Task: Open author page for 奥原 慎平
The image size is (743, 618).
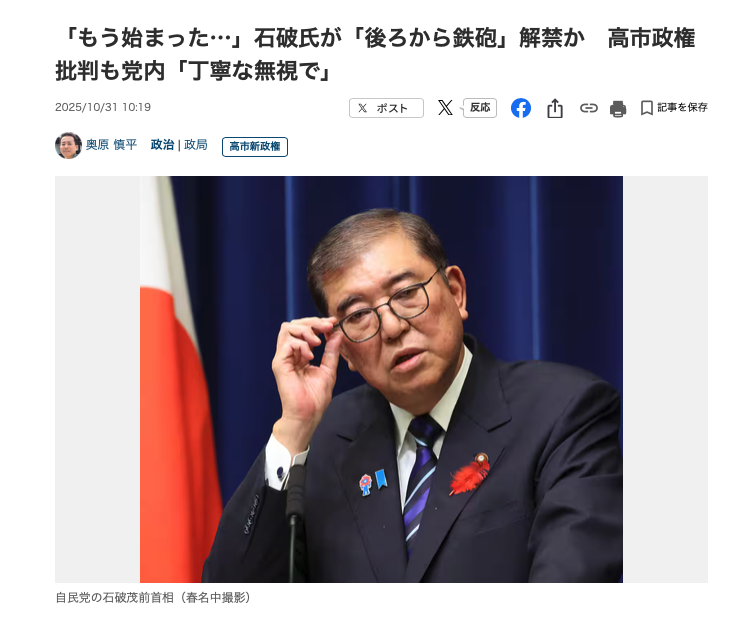Action: (111, 145)
